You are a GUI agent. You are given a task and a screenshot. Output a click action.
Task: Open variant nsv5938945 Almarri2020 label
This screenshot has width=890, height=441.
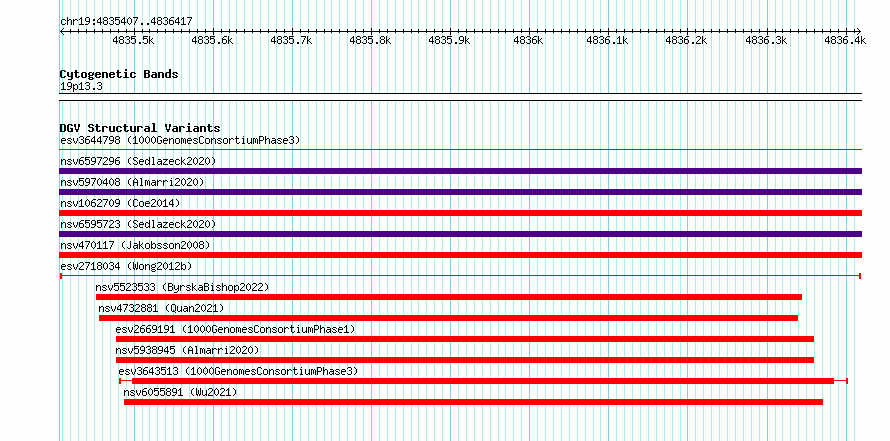[x=187, y=350]
